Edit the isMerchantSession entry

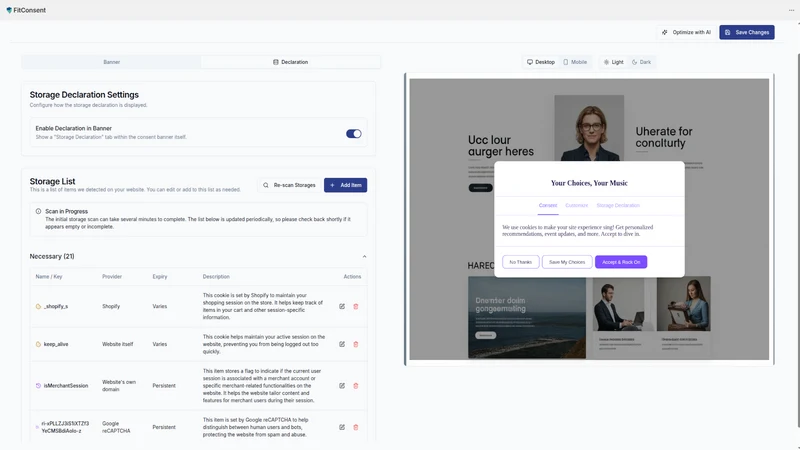tap(342, 386)
